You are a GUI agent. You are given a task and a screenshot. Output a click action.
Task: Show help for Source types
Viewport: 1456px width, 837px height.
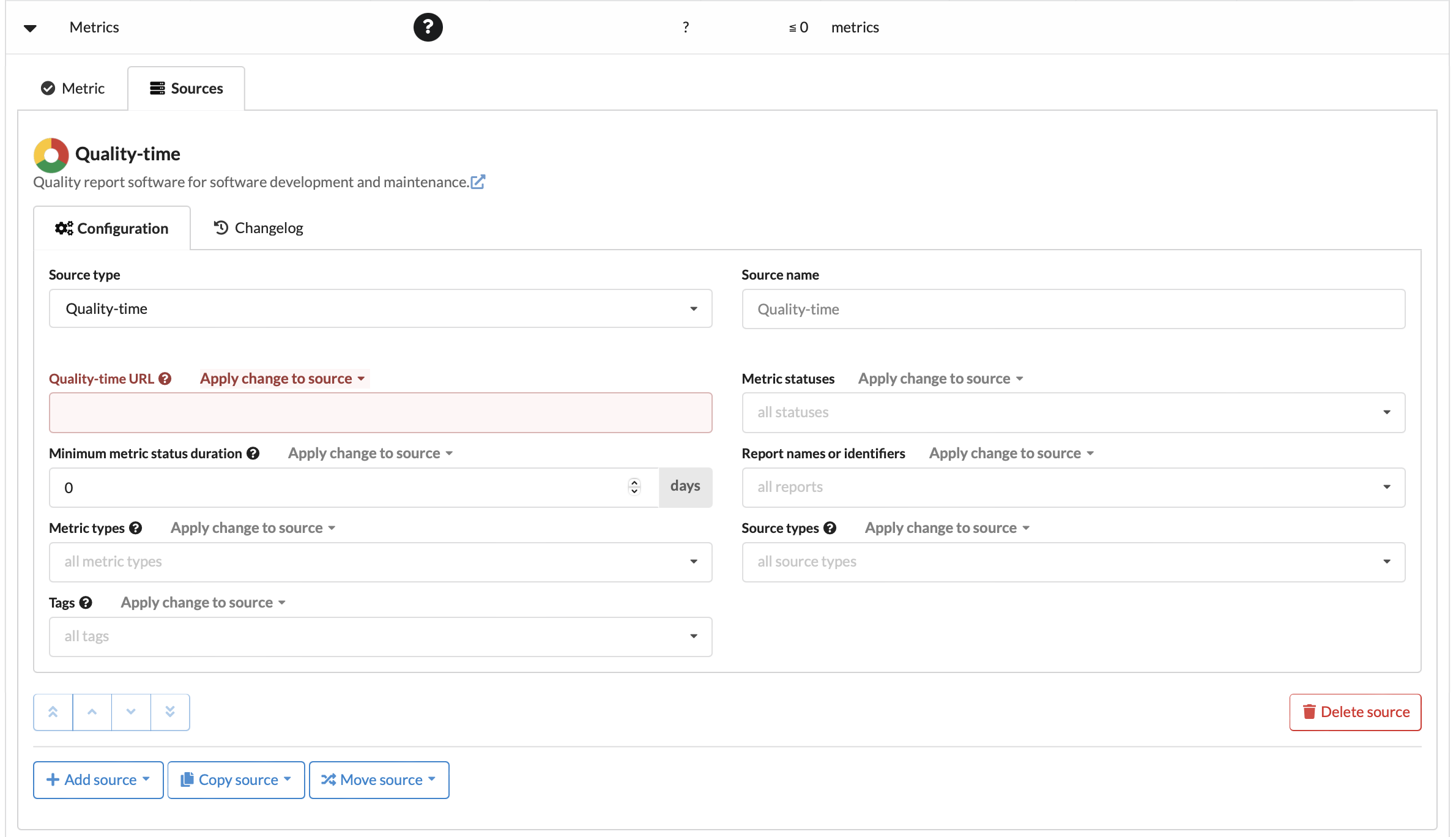click(x=830, y=528)
